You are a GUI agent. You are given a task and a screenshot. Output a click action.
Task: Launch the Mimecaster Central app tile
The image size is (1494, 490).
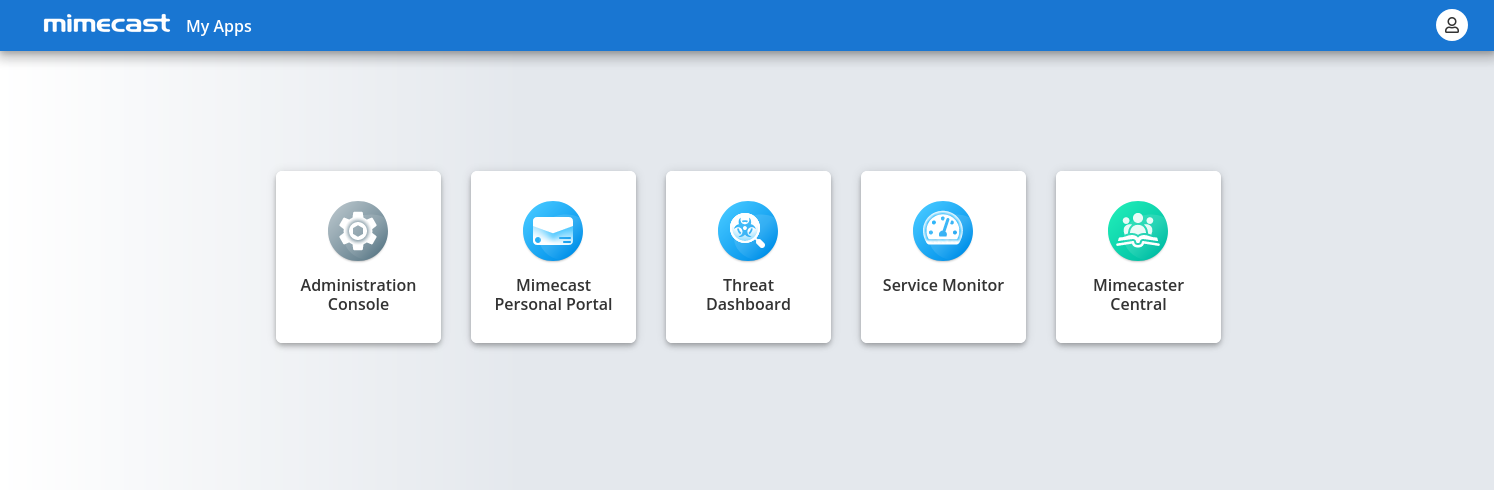click(x=1138, y=257)
